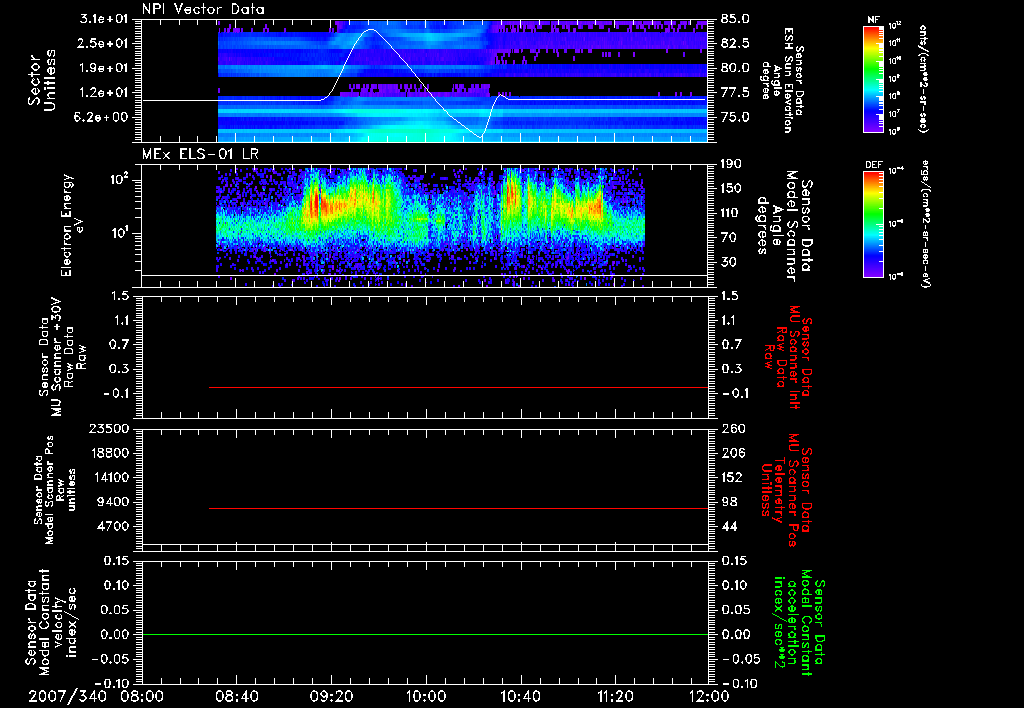Image resolution: width=1024 pixels, height=708 pixels.
Task: Click the NF color scale bar
Action: [x=873, y=78]
